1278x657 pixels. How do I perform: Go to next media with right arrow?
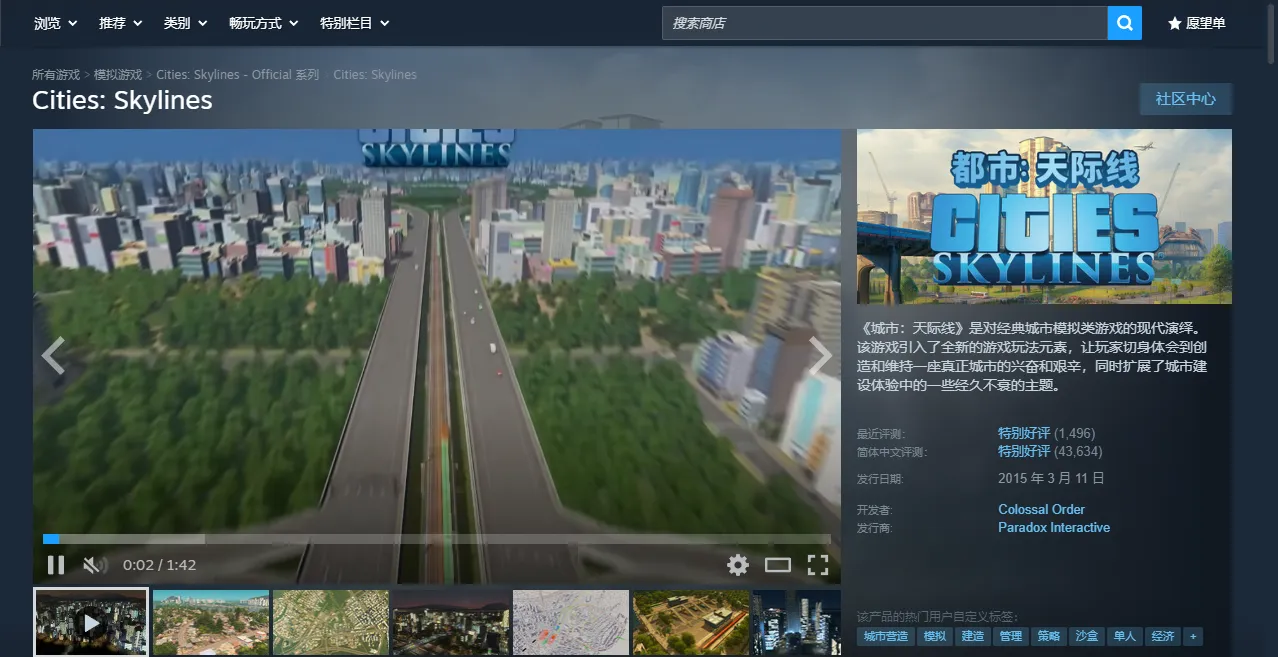click(820, 356)
